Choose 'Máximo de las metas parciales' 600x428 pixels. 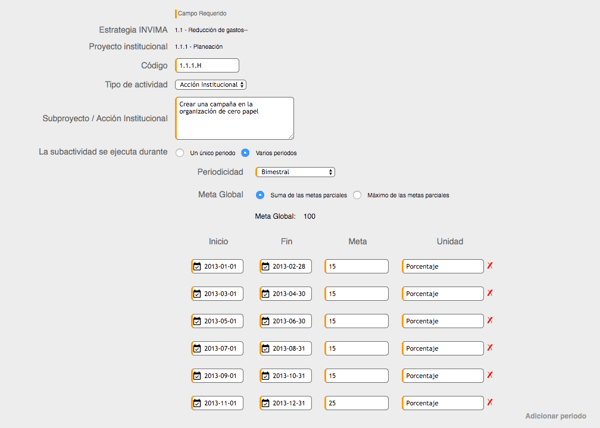click(358, 195)
